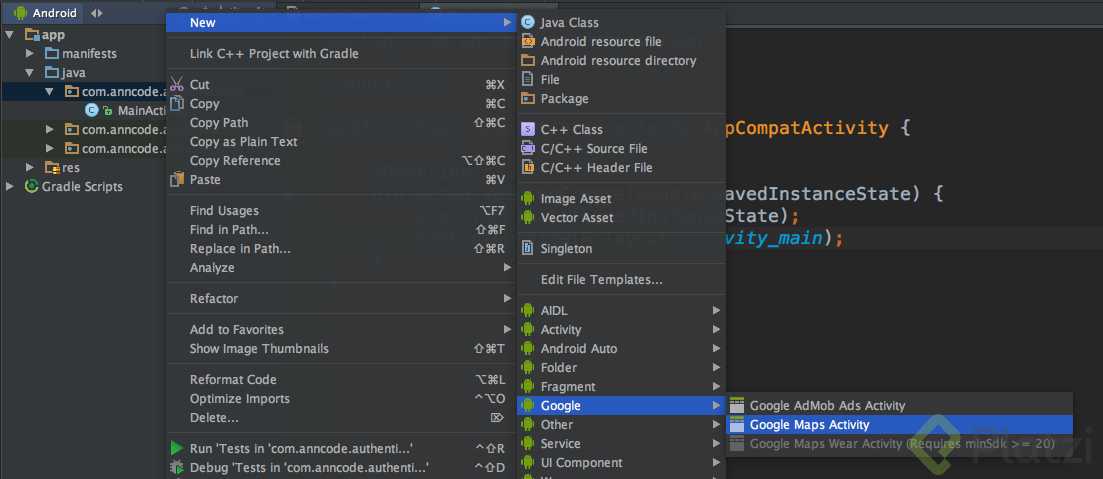This screenshot has width=1103, height=479.
Task: Click the C/C++ Source File icon
Action: (528, 148)
